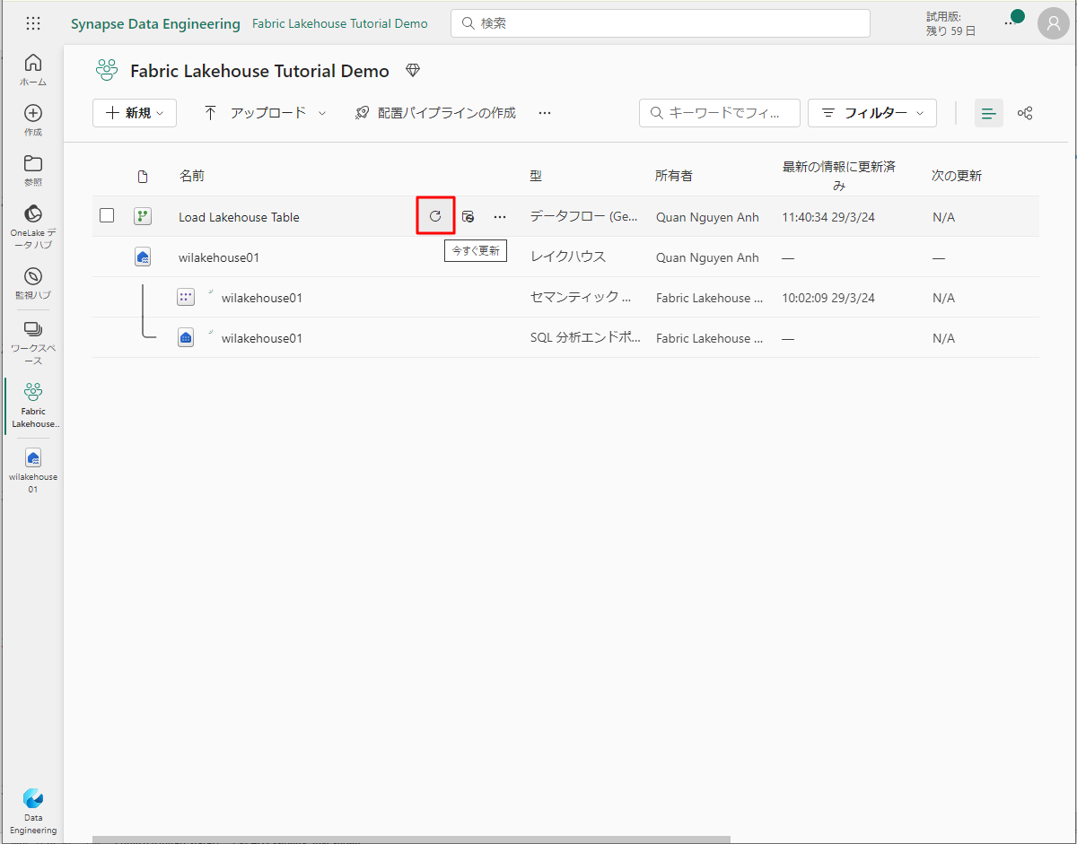Click Fabric Lakehouse Tutorial Demo breadcrumb link
The height and width of the screenshot is (844, 1077).
click(339, 23)
